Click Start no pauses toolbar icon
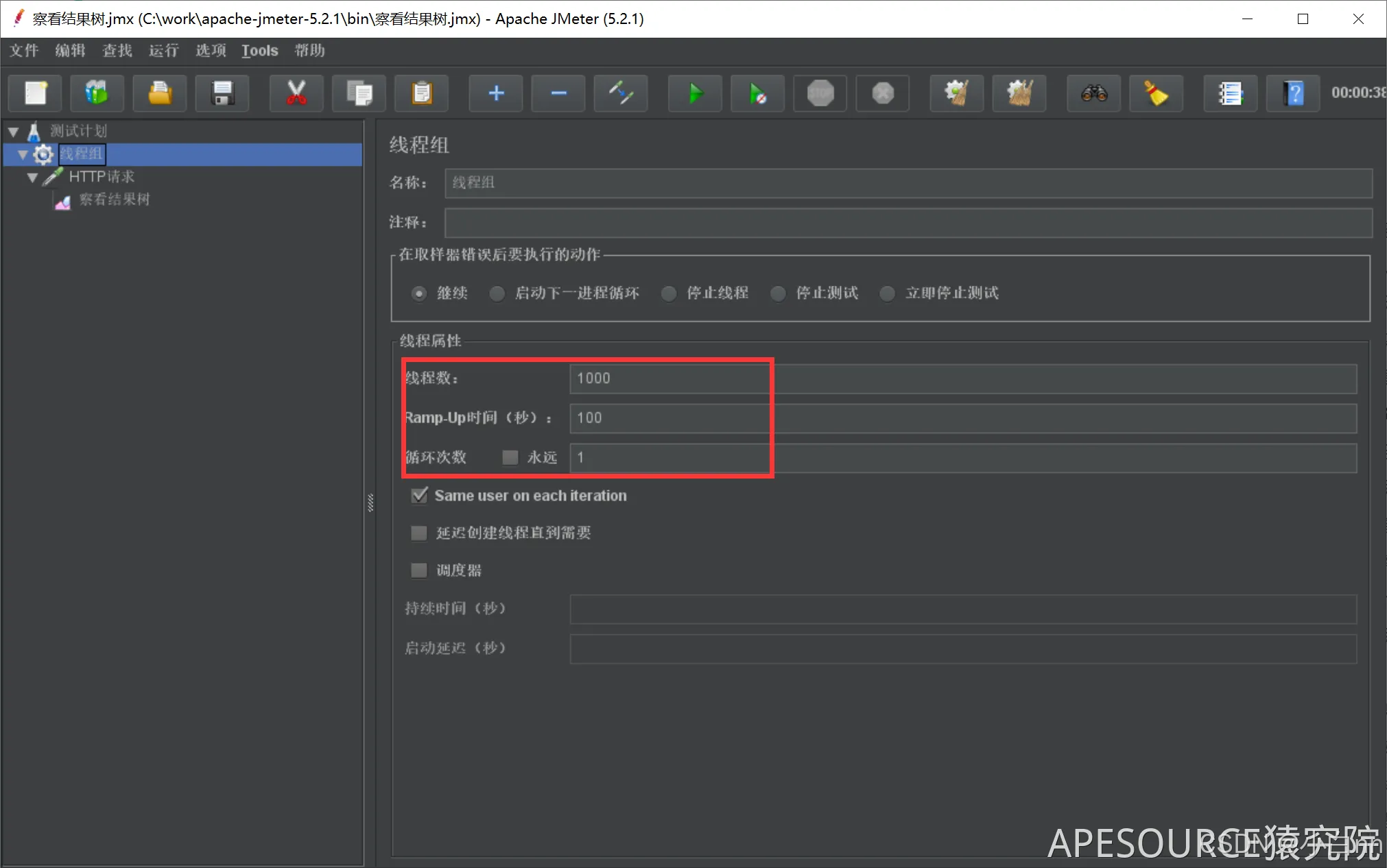Viewport: 1387px width, 868px height. click(757, 93)
